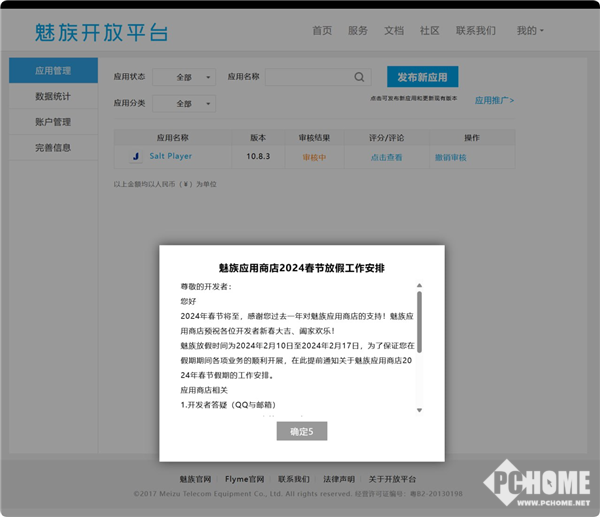This screenshot has width=600, height=517.
Task: Click the Salt Player app icon
Action: coord(135,157)
